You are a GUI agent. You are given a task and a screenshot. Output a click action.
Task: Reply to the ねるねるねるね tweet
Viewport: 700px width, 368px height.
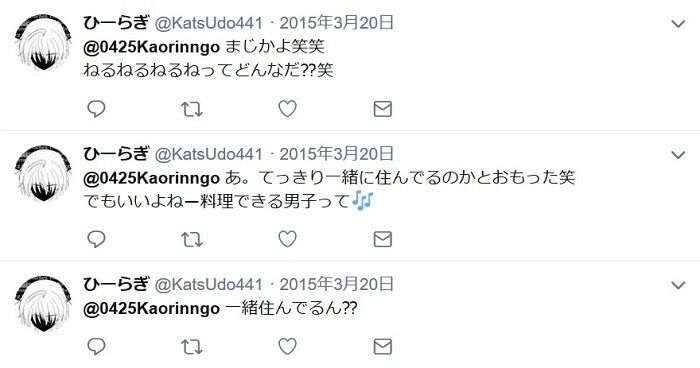pyautogui.click(x=96, y=109)
